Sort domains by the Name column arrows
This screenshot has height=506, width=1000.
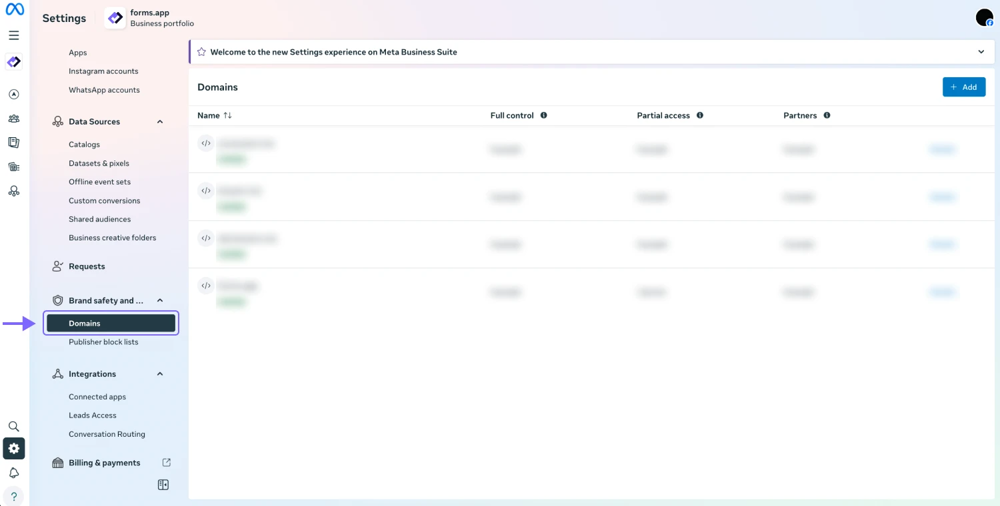pyautogui.click(x=228, y=115)
